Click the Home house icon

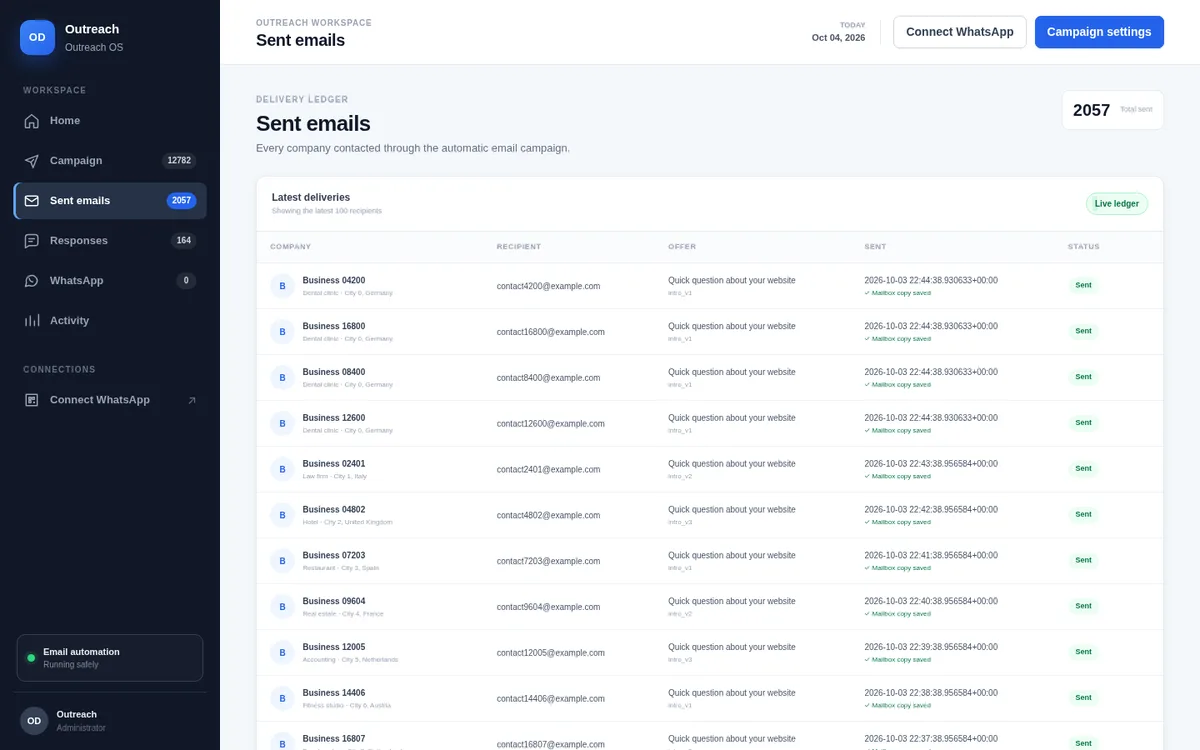[x=32, y=121]
